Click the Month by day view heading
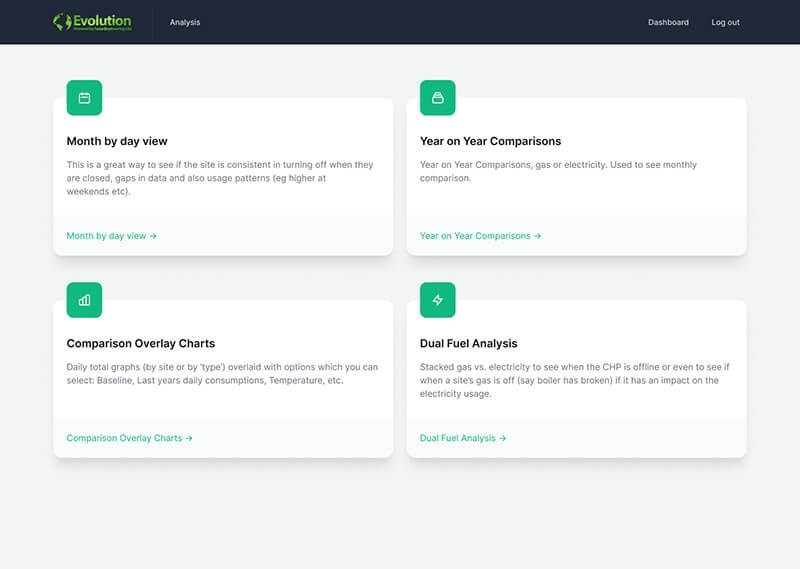800x569 pixels. 117,141
